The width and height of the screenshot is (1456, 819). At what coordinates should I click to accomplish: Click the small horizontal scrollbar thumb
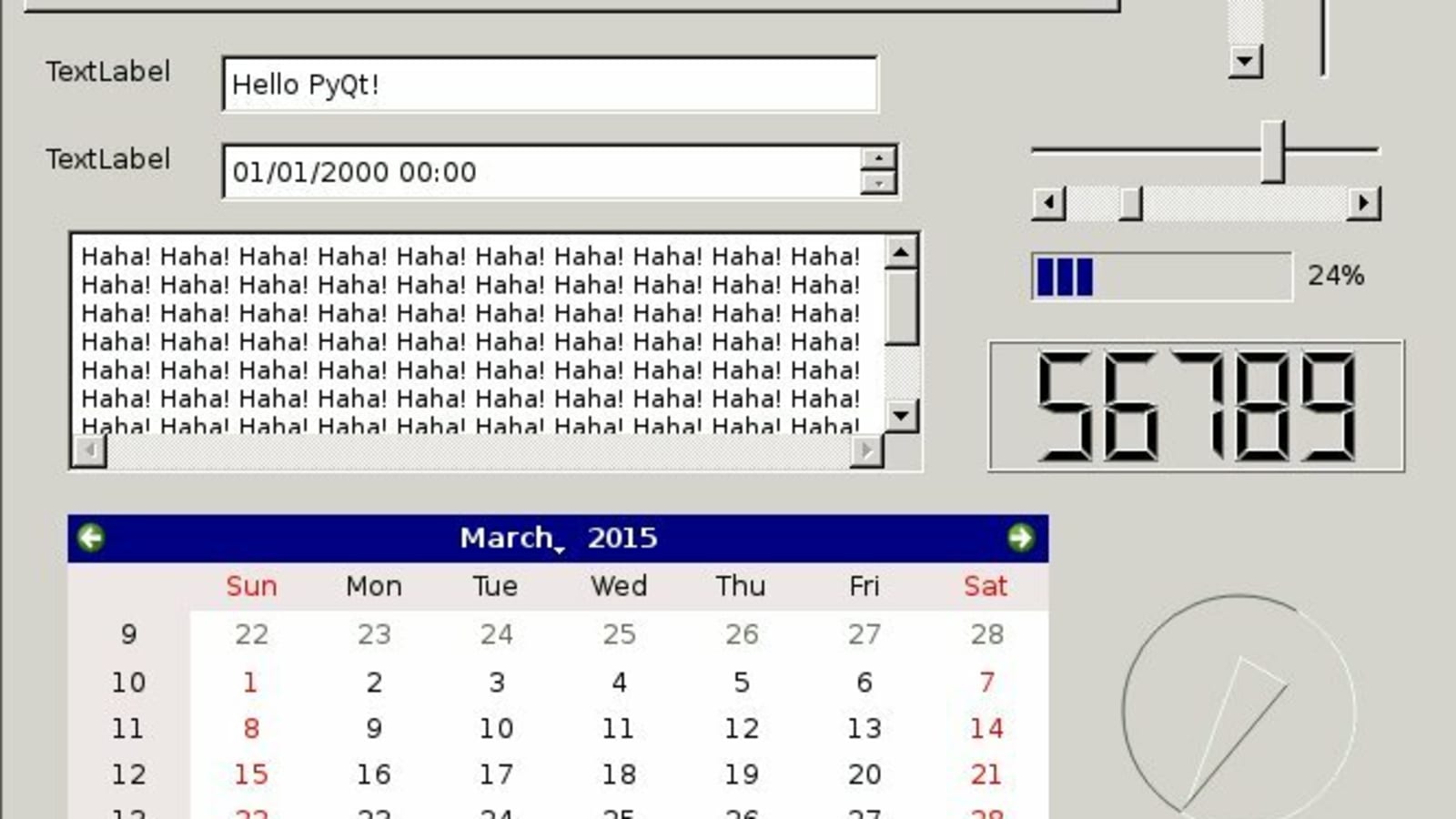(1130, 203)
